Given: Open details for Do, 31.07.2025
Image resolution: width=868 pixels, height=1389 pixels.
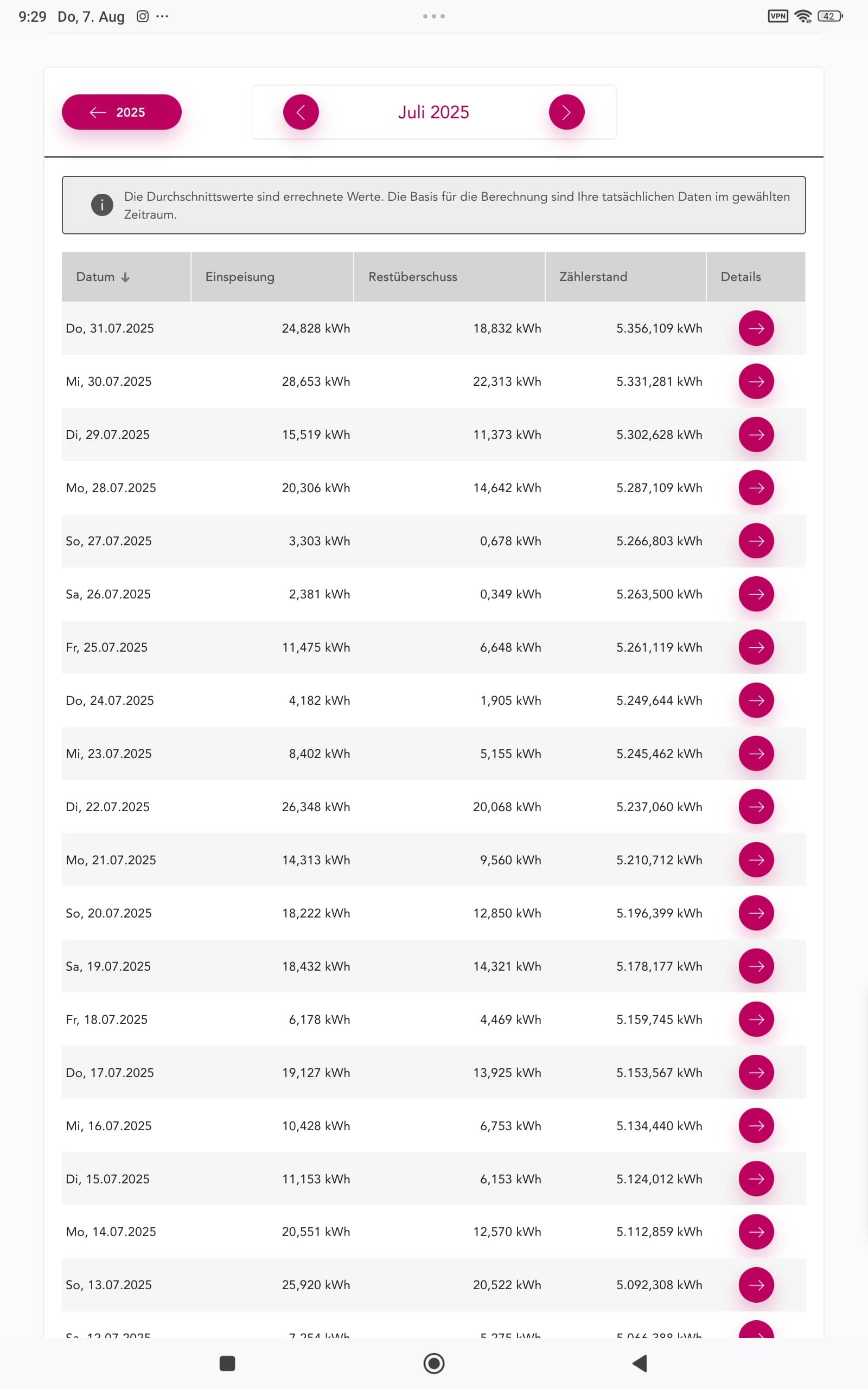Looking at the screenshot, I should point(756,328).
